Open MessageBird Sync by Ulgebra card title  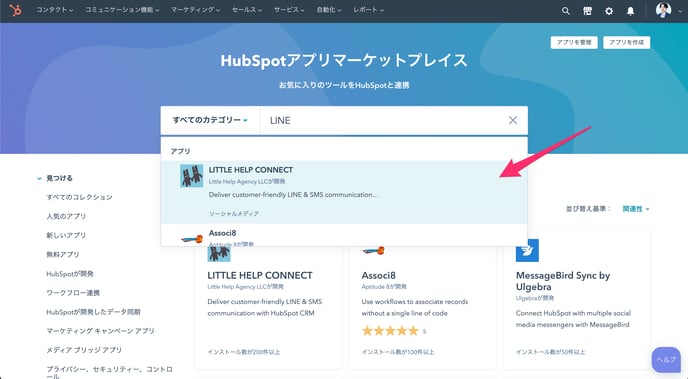[x=563, y=281]
